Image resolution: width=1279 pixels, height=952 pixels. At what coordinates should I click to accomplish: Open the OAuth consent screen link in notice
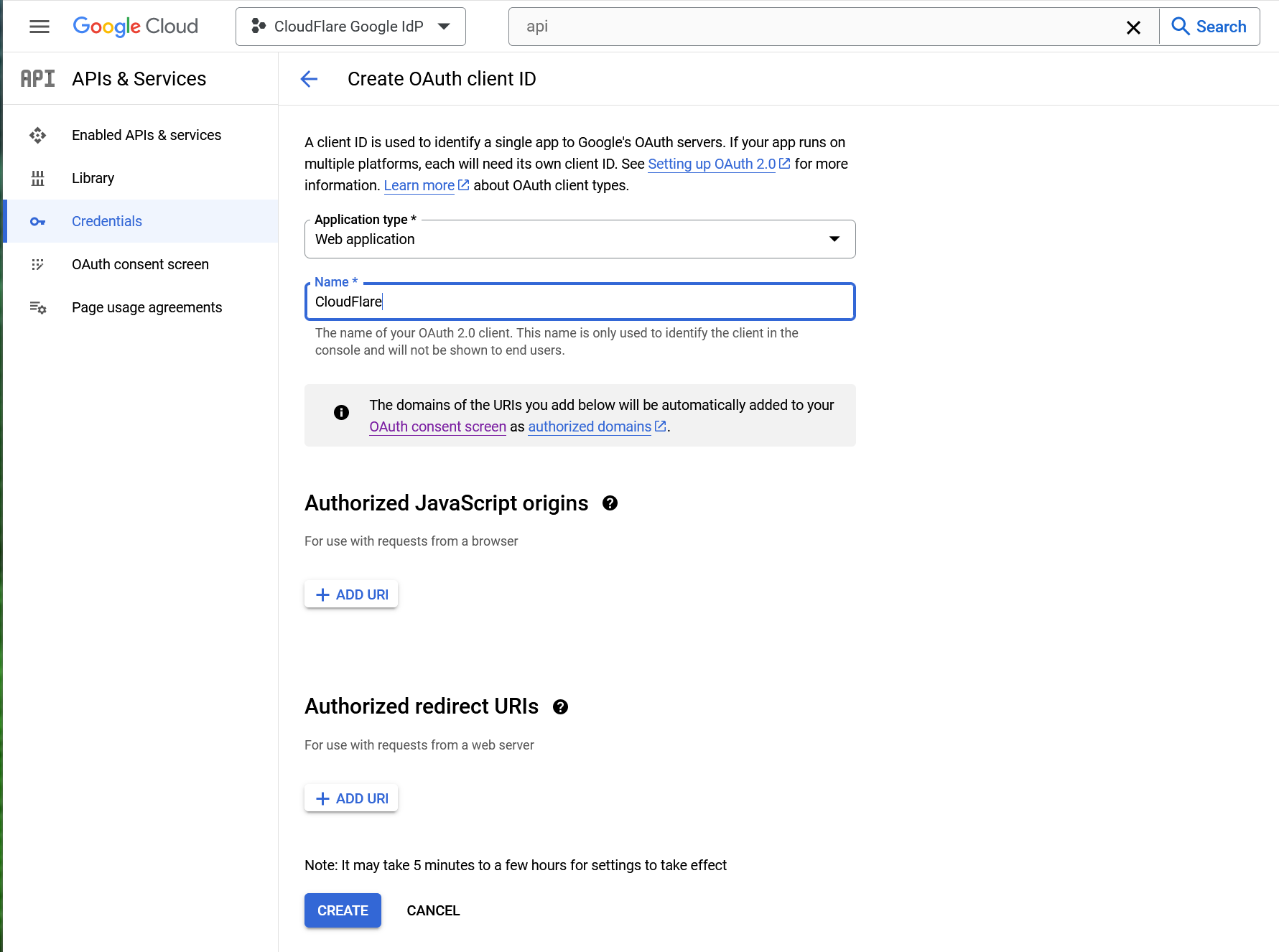(438, 426)
